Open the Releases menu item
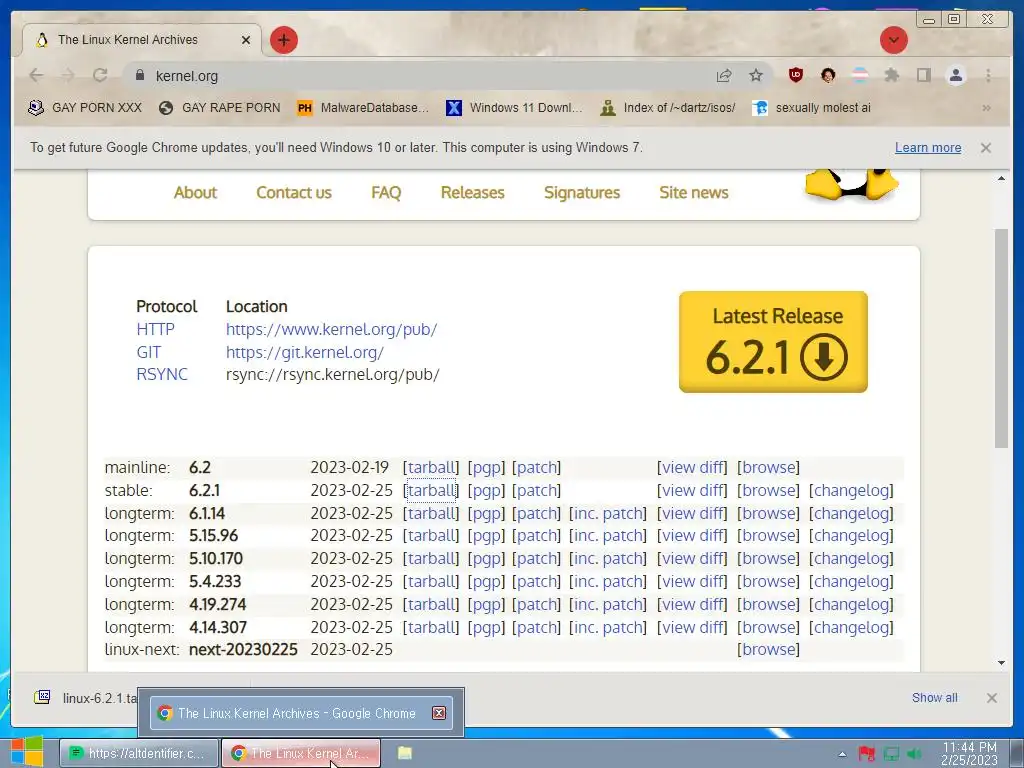The height and width of the screenshot is (768, 1024). 473,193
